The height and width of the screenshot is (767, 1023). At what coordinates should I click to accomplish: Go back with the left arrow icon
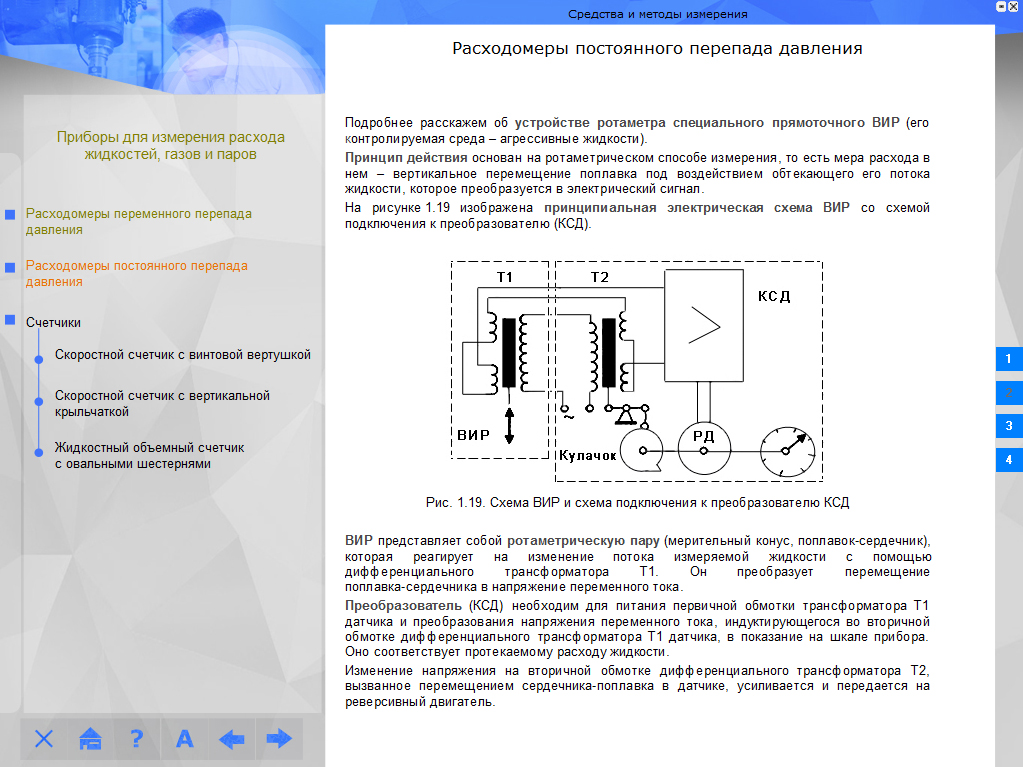232,739
